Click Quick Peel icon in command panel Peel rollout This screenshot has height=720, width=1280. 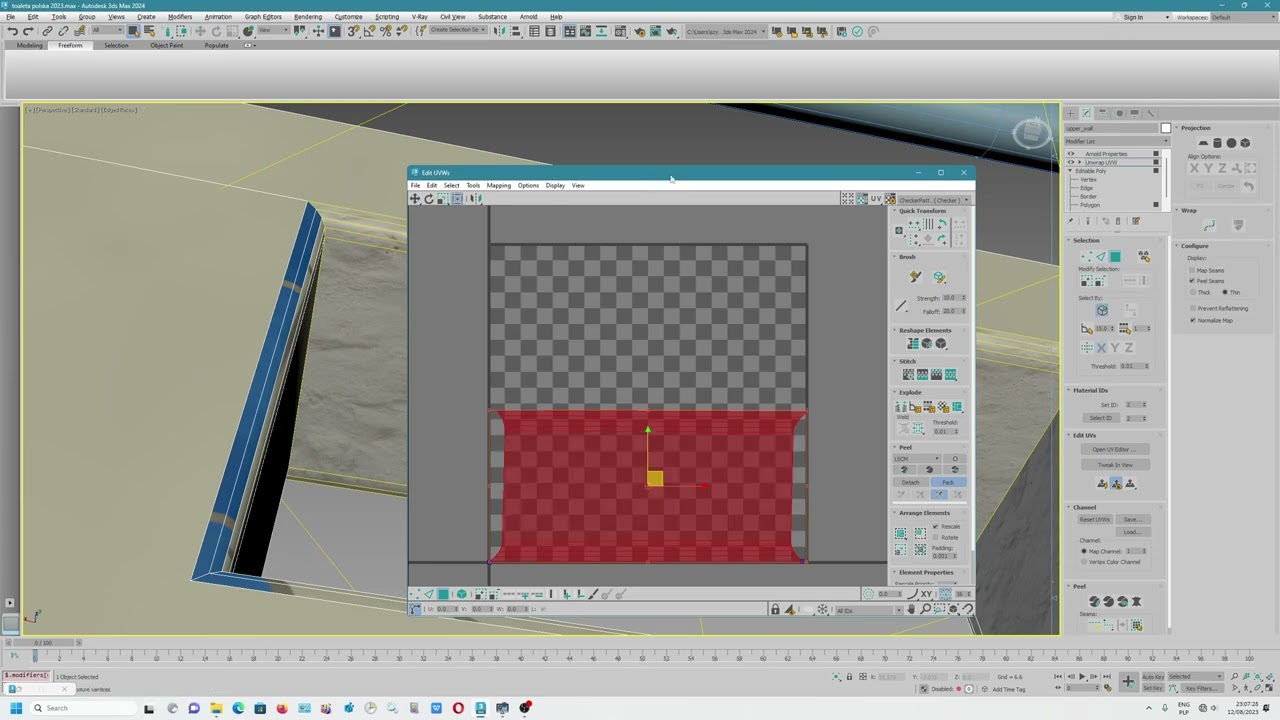pyautogui.click(x=1094, y=602)
